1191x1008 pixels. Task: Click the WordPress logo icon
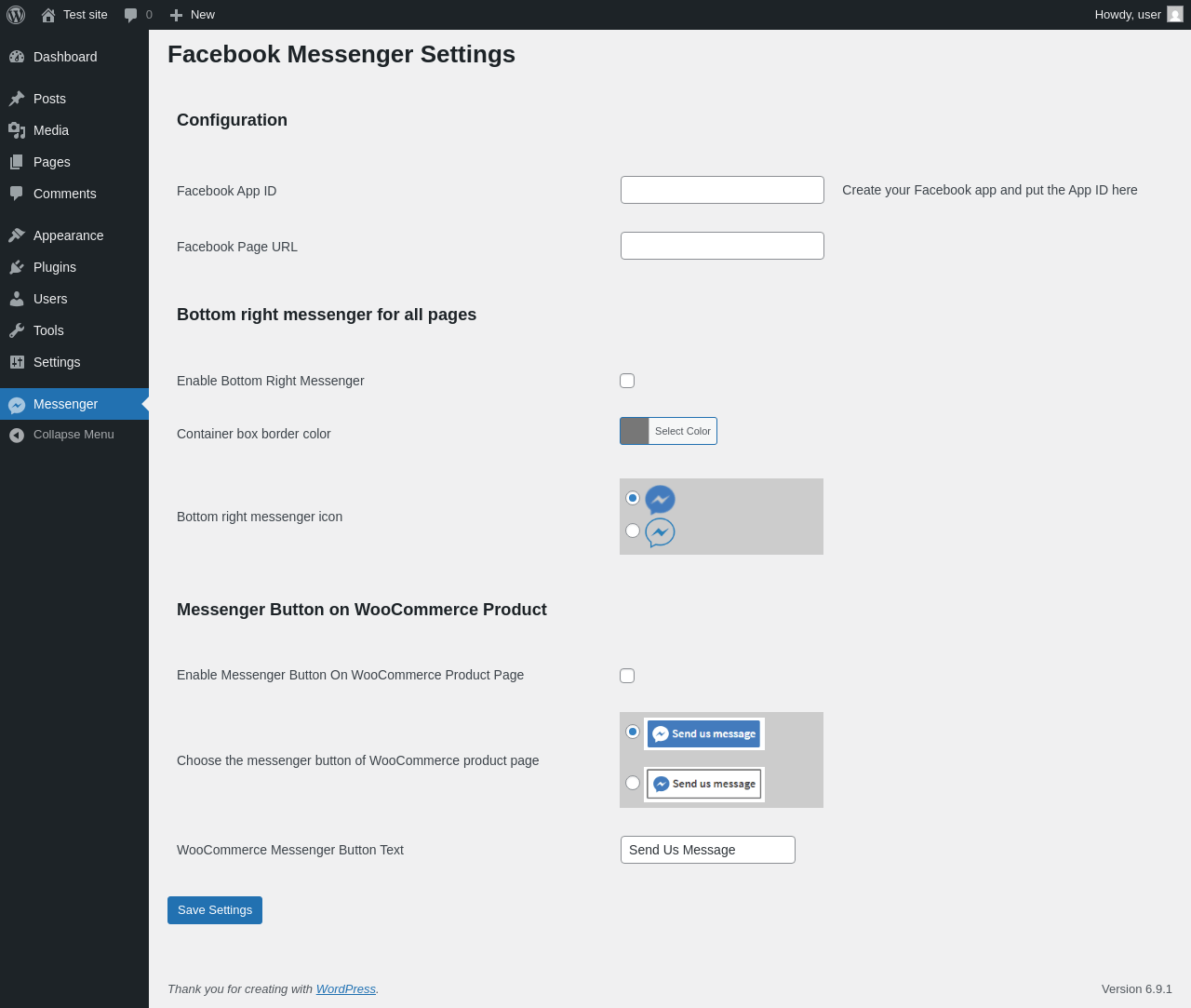click(x=16, y=15)
